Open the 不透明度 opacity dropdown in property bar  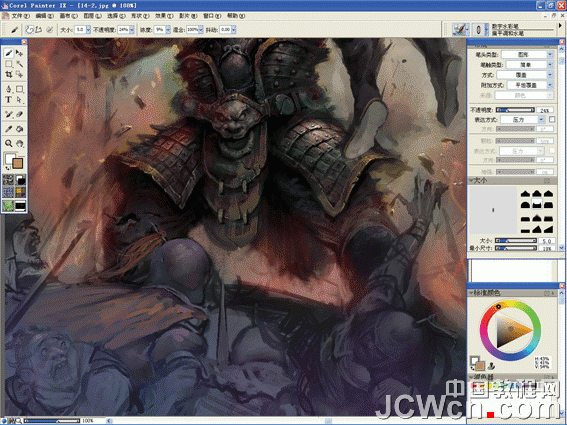tap(132, 30)
